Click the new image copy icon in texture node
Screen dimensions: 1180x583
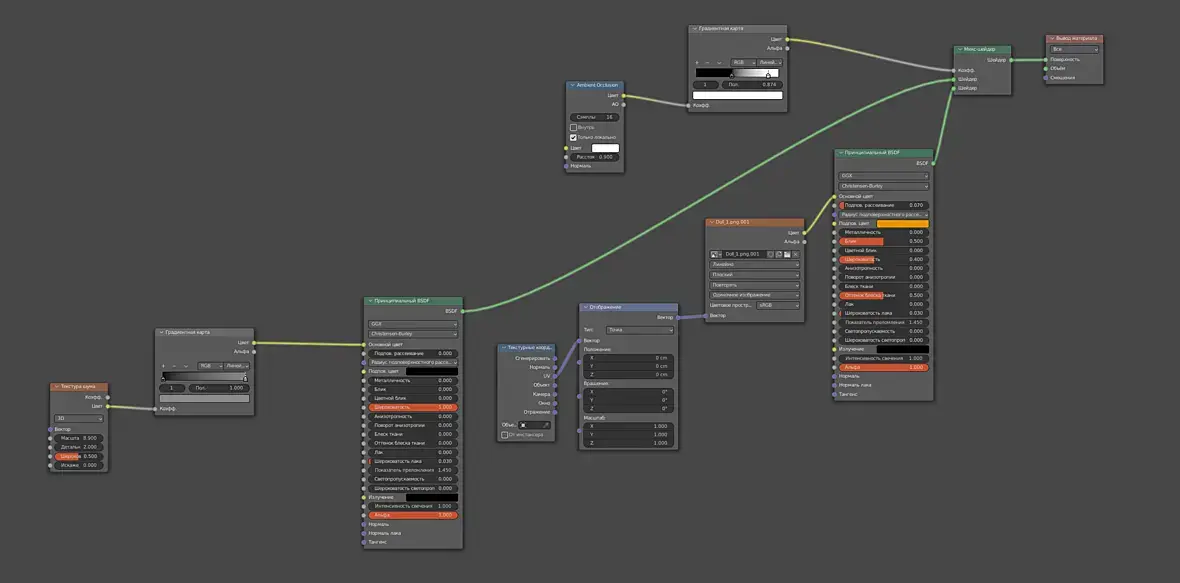(779, 254)
